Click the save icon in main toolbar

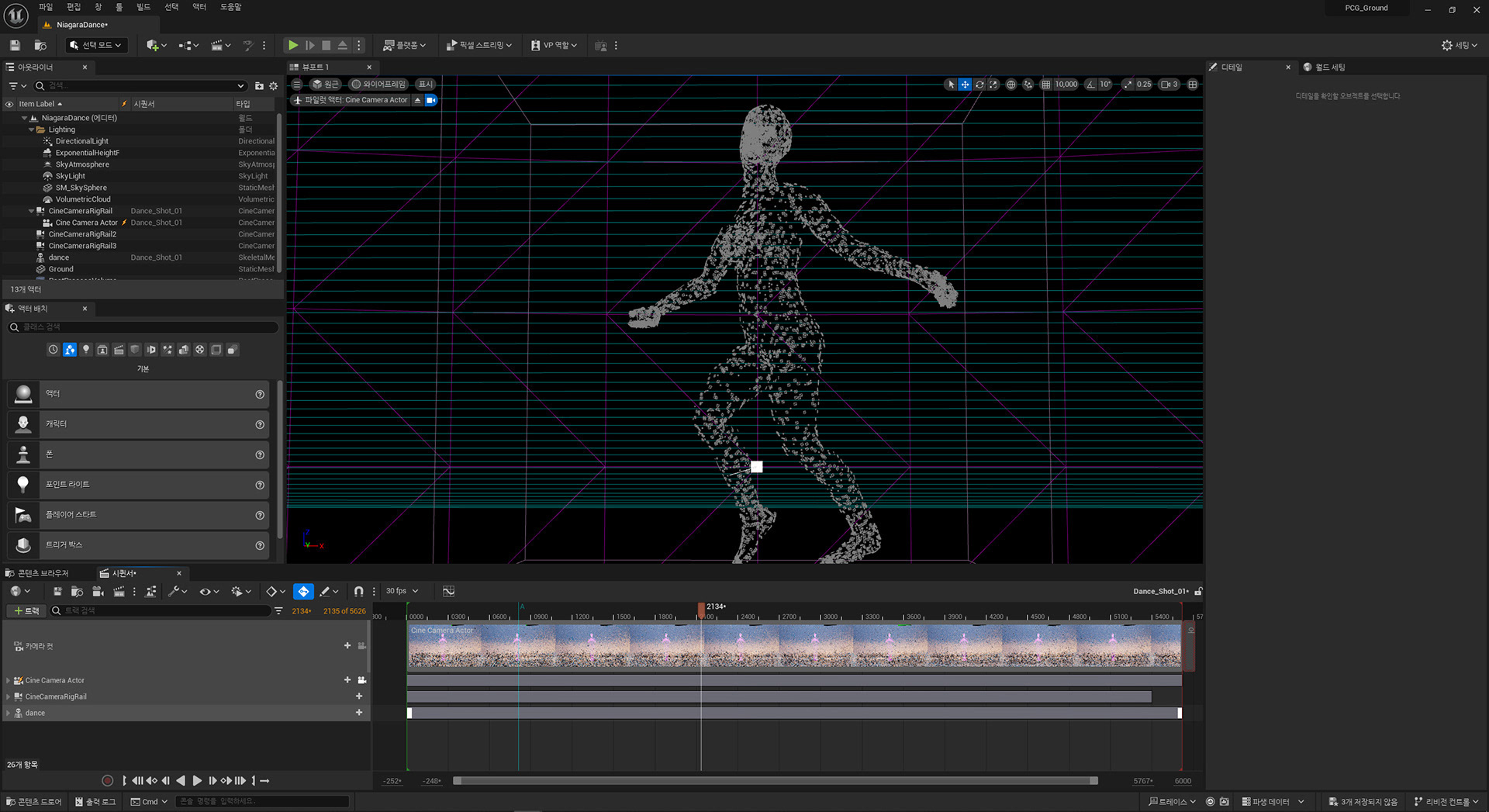tap(15, 46)
